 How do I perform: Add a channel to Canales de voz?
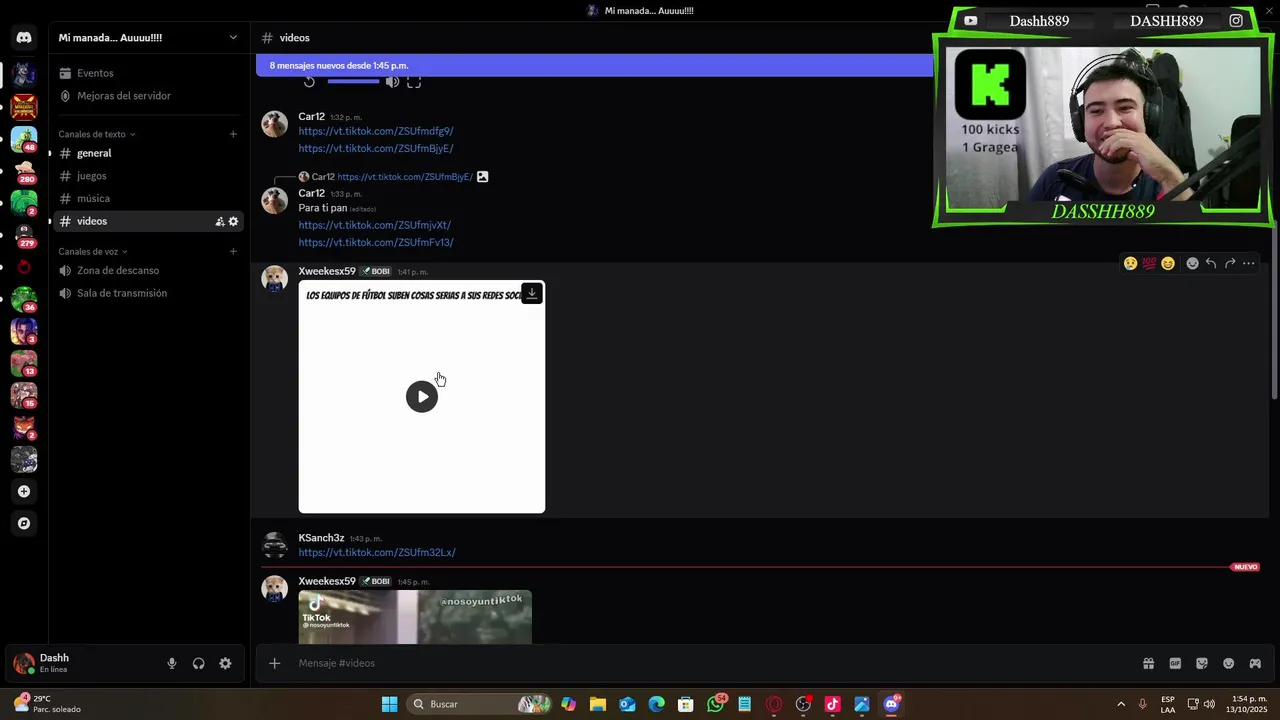click(233, 252)
